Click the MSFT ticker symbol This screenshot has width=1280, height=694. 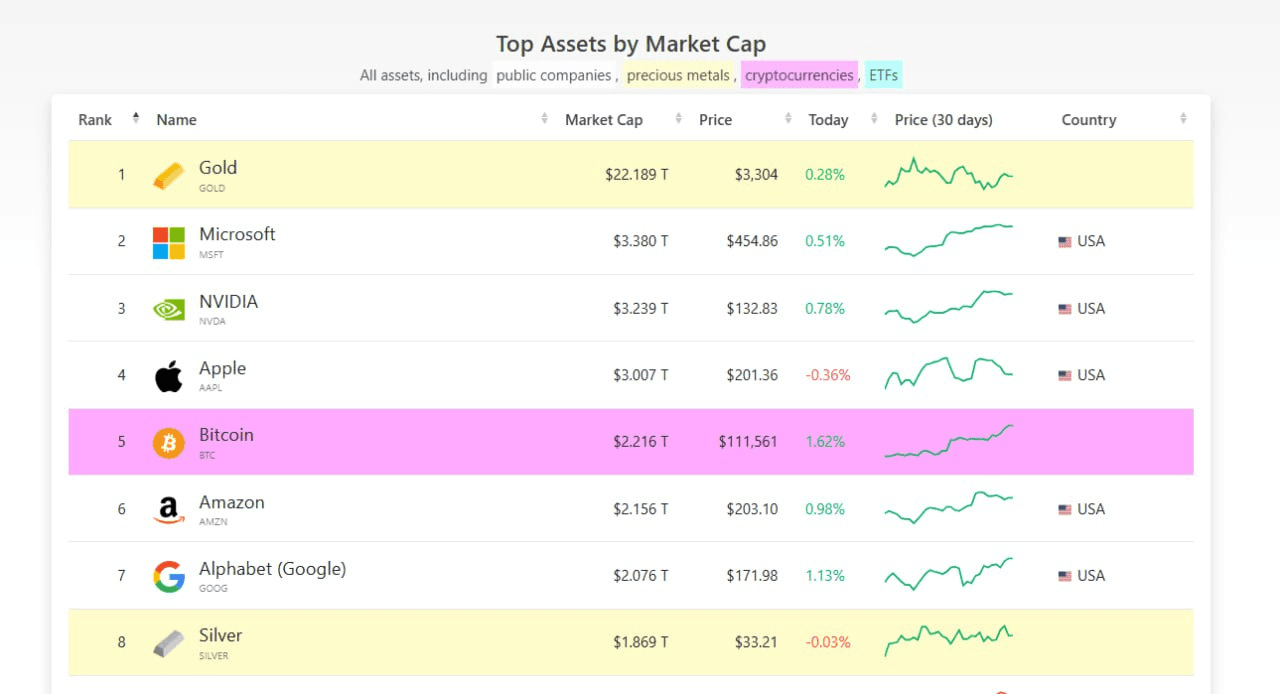pyautogui.click(x=211, y=255)
